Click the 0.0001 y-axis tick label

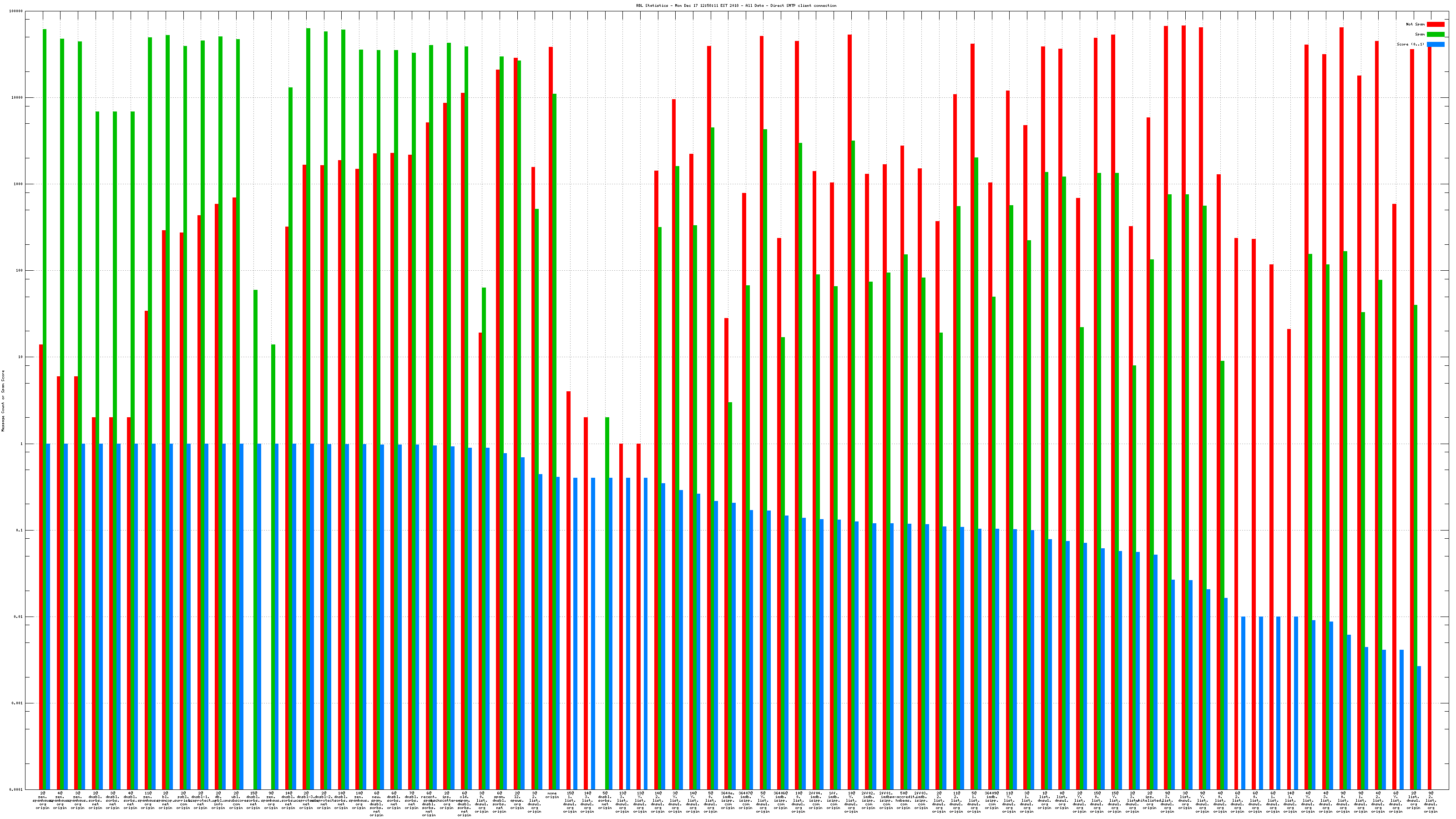pyautogui.click(x=17, y=789)
